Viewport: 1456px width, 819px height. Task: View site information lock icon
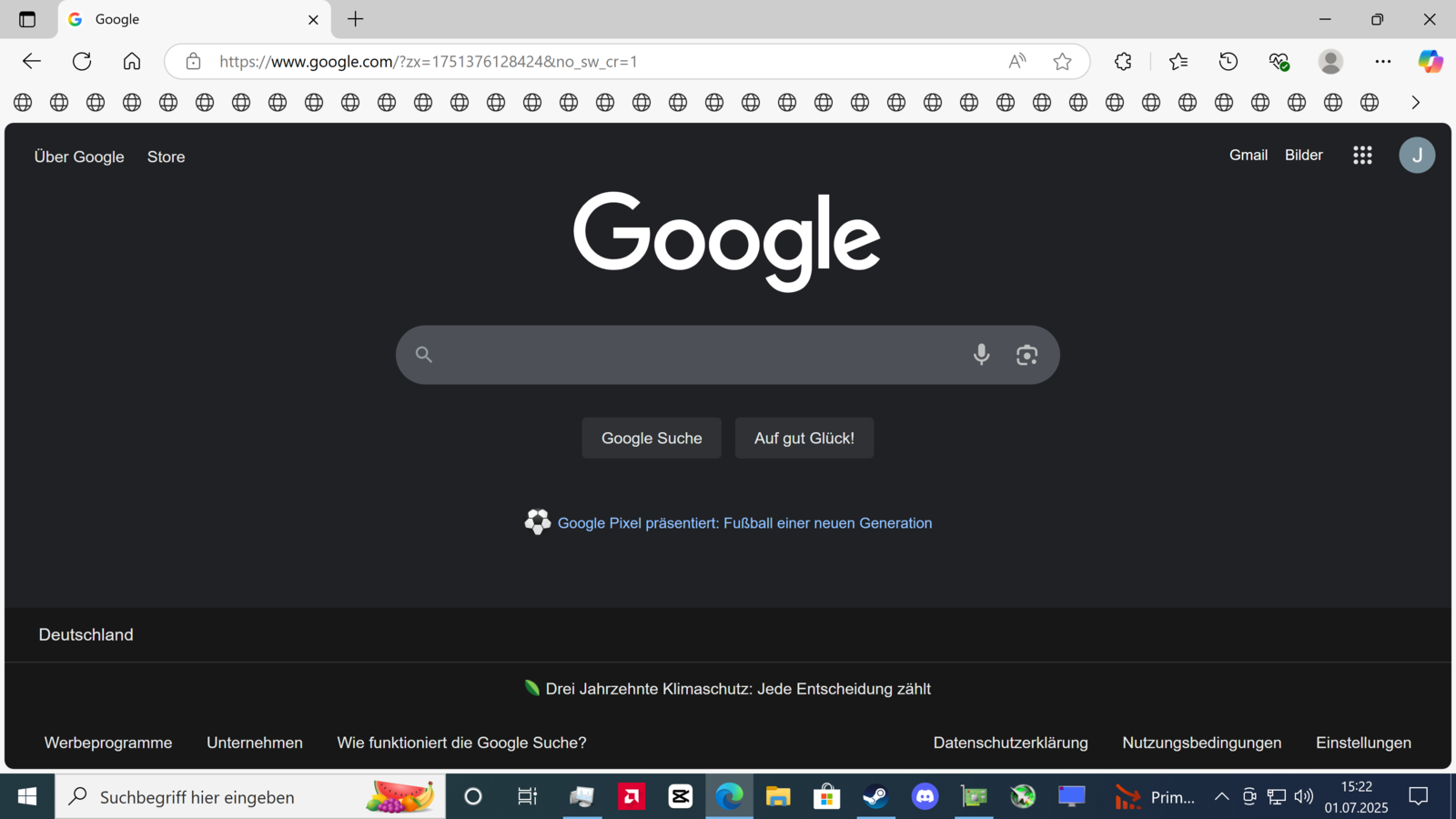(x=193, y=61)
